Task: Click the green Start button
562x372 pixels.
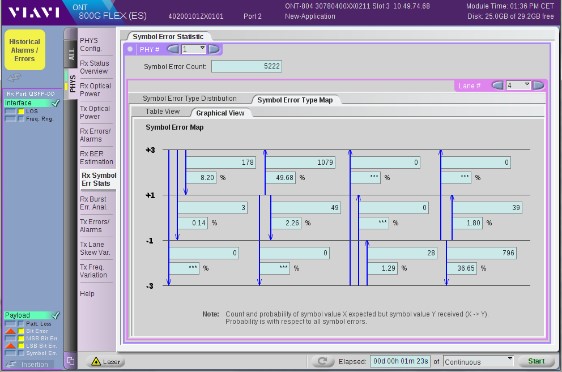Action: [536, 361]
